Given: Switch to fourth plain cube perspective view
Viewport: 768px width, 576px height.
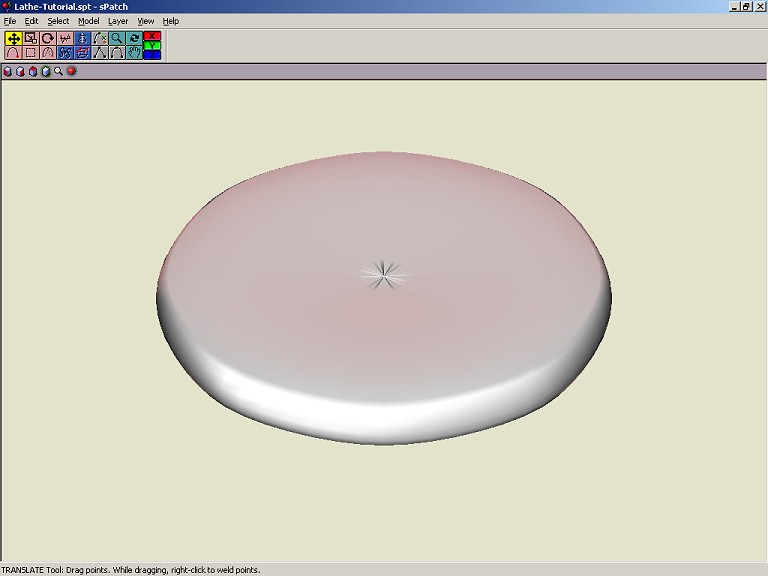Looking at the screenshot, I should (x=46, y=72).
